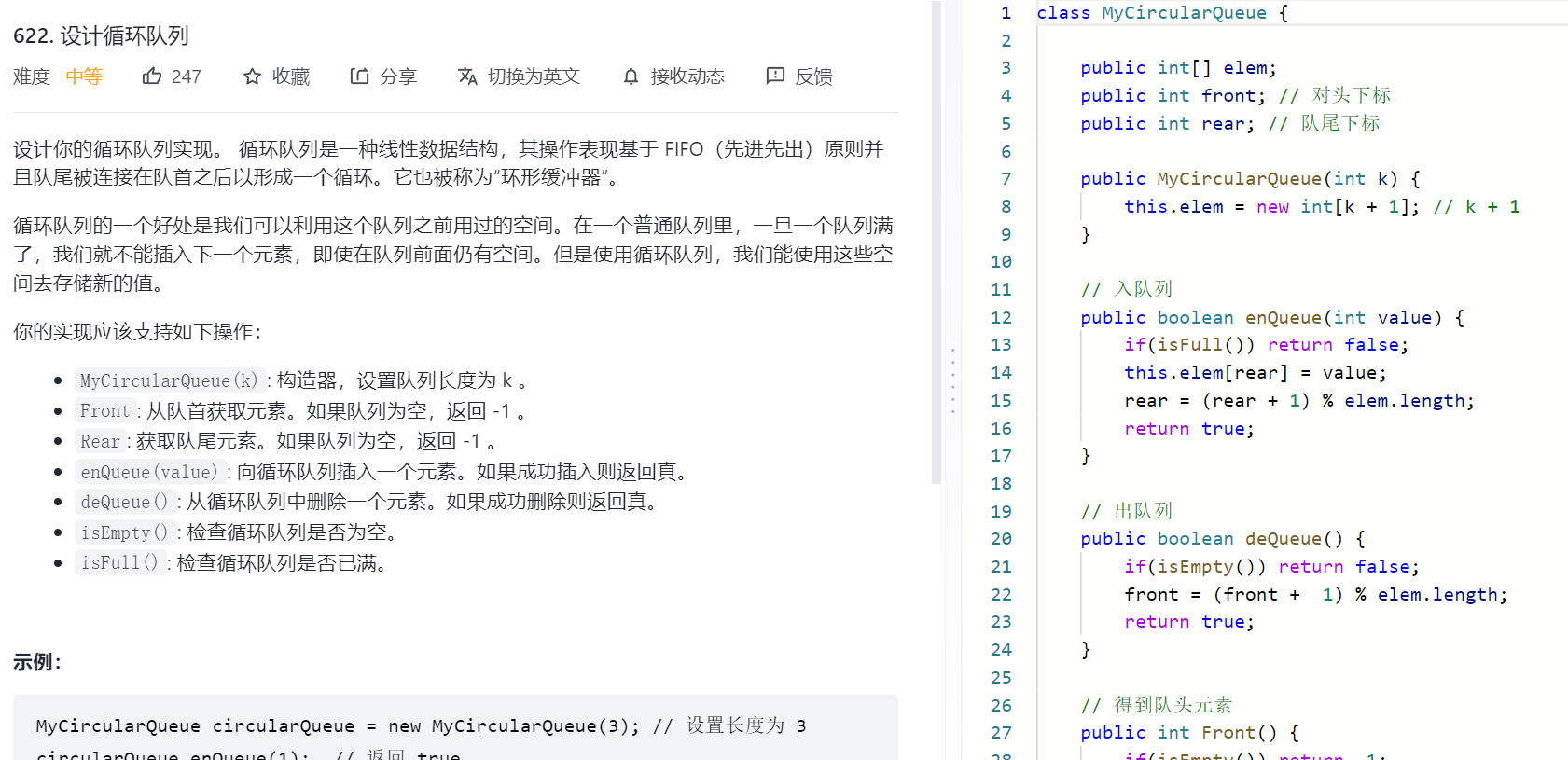Image resolution: width=1568 pixels, height=760 pixels.
Task: Click the Front inline code item
Action: coord(104,411)
